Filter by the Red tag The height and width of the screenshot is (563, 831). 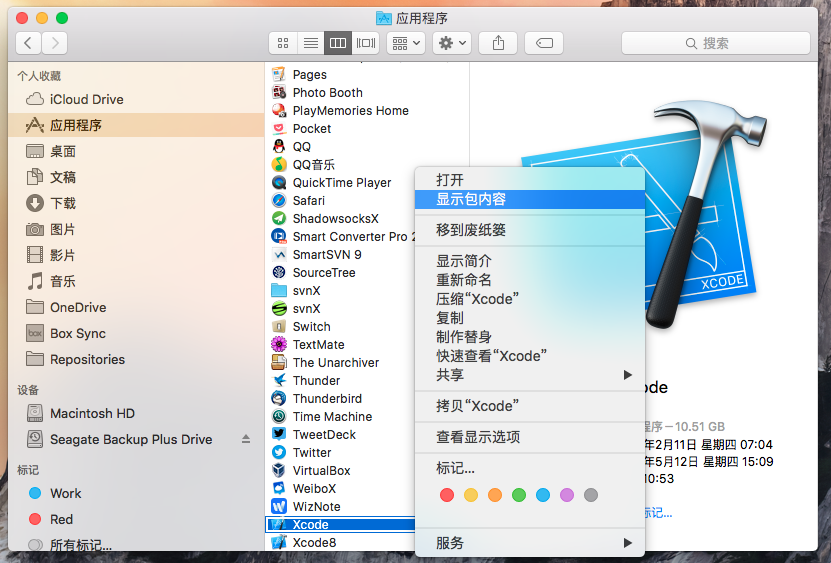136,519
